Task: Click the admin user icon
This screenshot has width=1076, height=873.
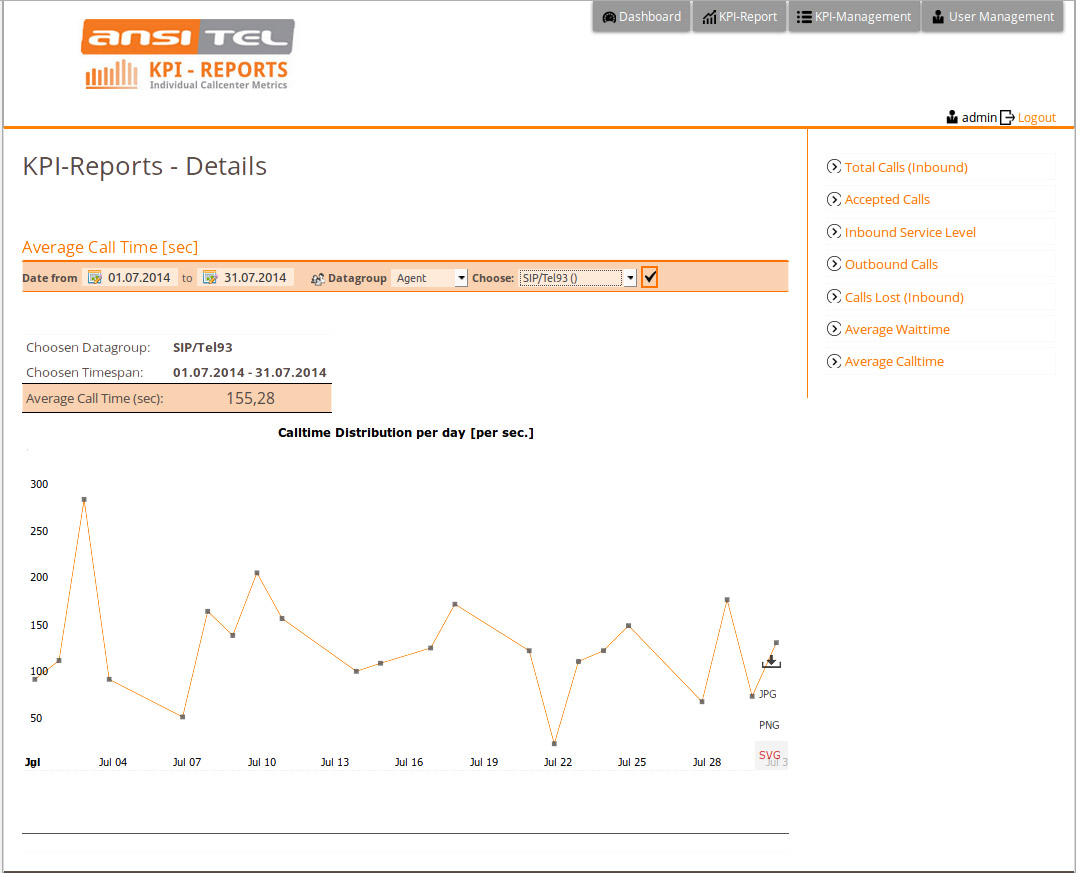Action: (952, 117)
